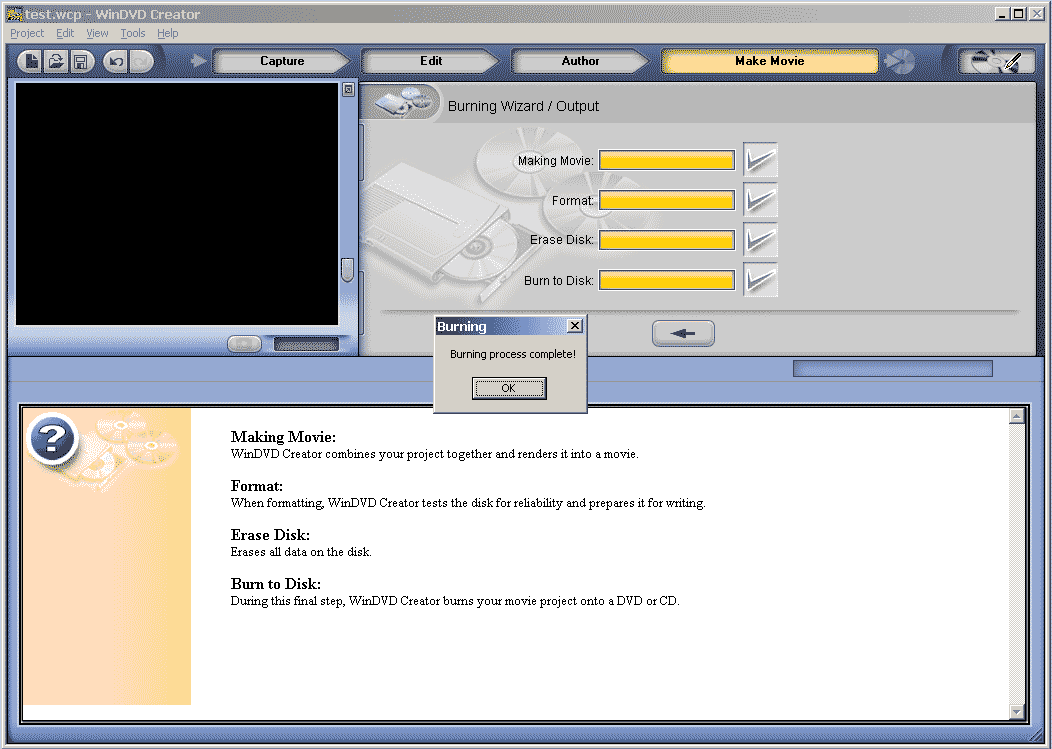Click the Making Movie progress bar
The height and width of the screenshot is (749, 1052).
point(666,160)
